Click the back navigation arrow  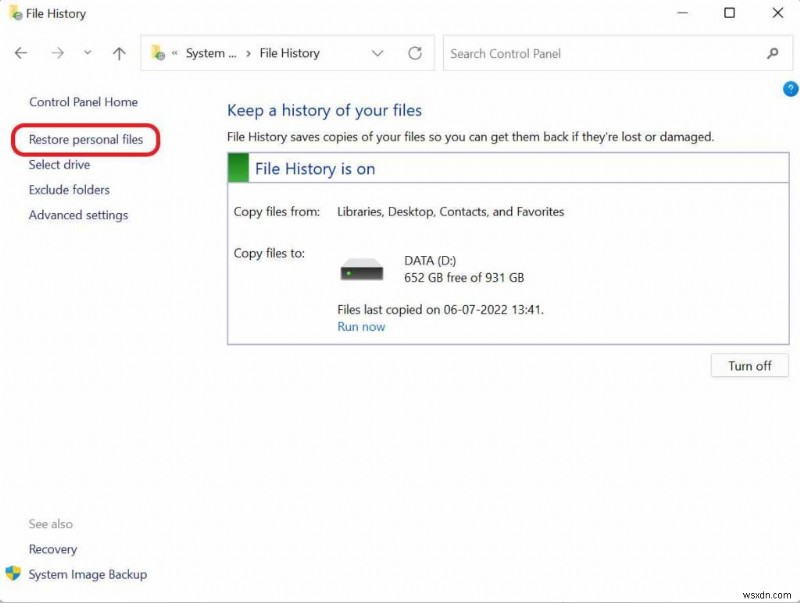(x=20, y=53)
